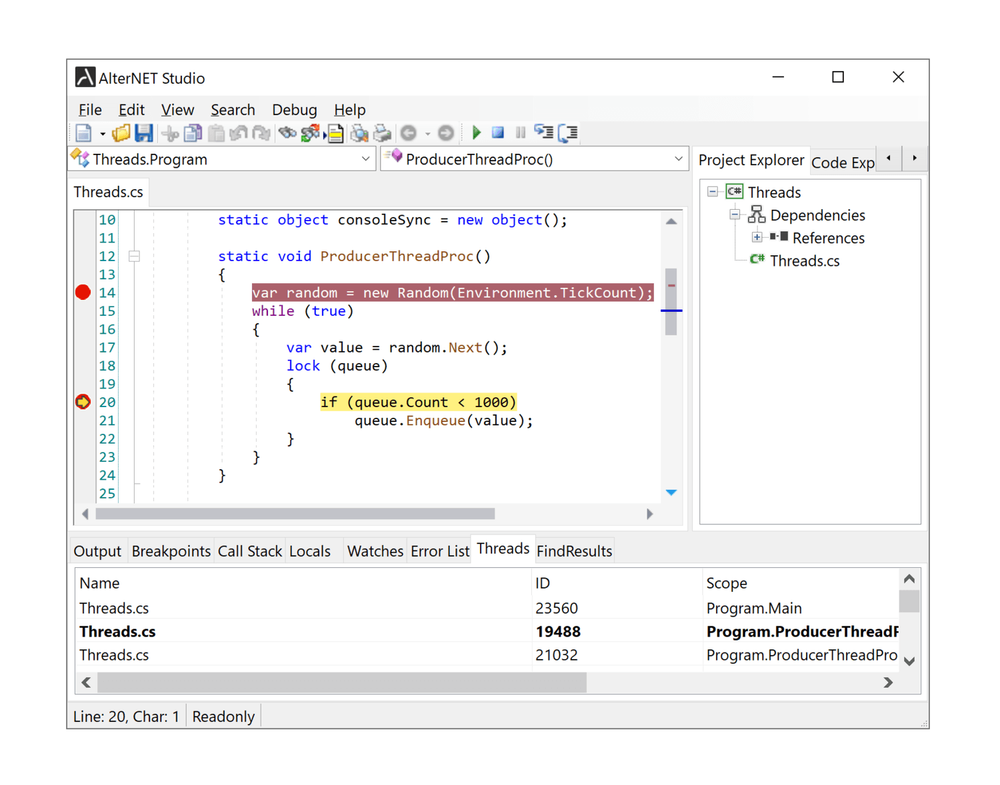Screen dimensions: 1000x785
Task: Open the Debug menu
Action: 294,110
